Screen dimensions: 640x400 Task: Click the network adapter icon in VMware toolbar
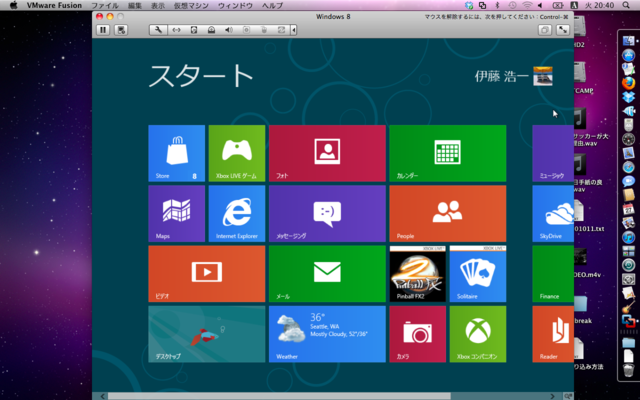[176, 30]
